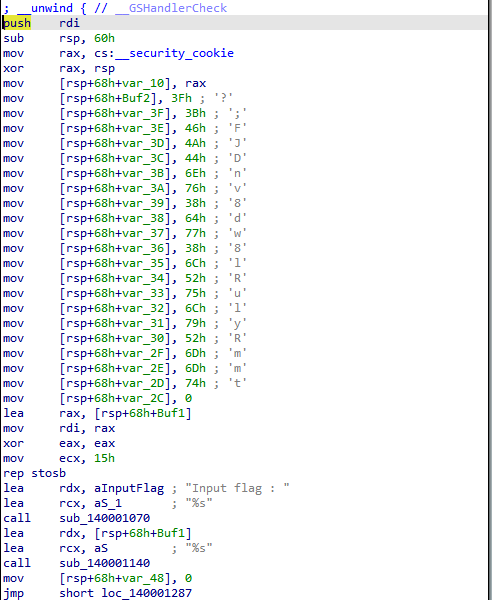Click Buf1 in the lea rdx line
This screenshot has height=600, width=492.
(171, 533)
